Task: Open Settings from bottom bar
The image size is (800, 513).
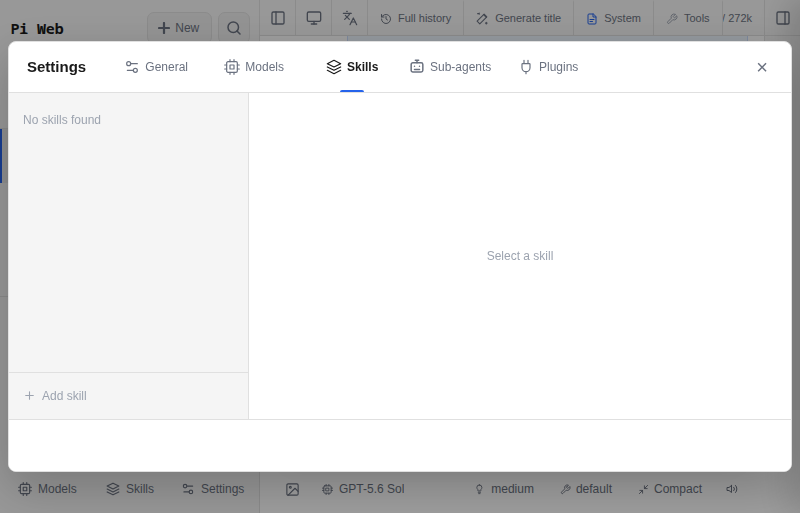Action: (x=213, y=489)
